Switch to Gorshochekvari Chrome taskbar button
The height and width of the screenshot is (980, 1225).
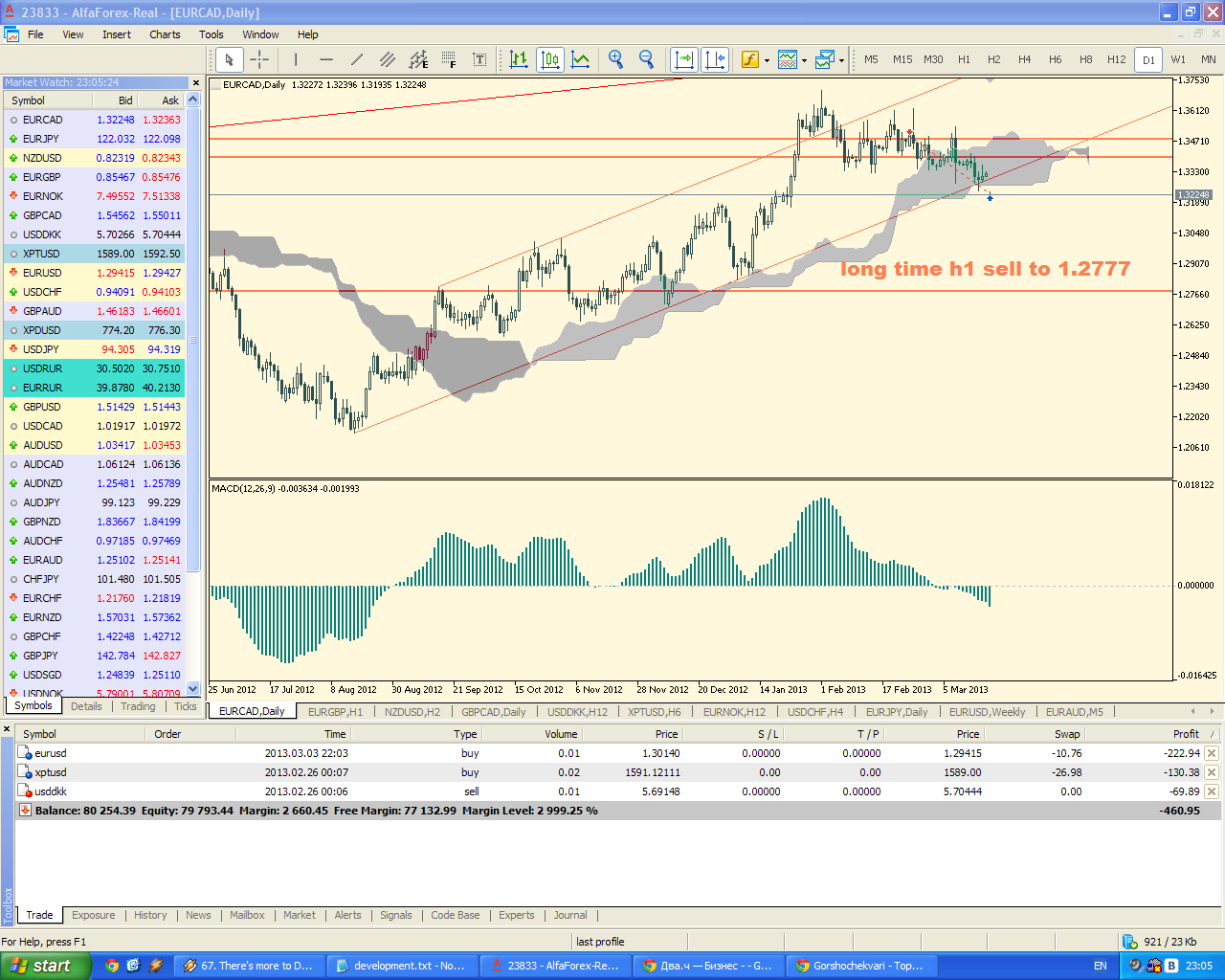860,966
